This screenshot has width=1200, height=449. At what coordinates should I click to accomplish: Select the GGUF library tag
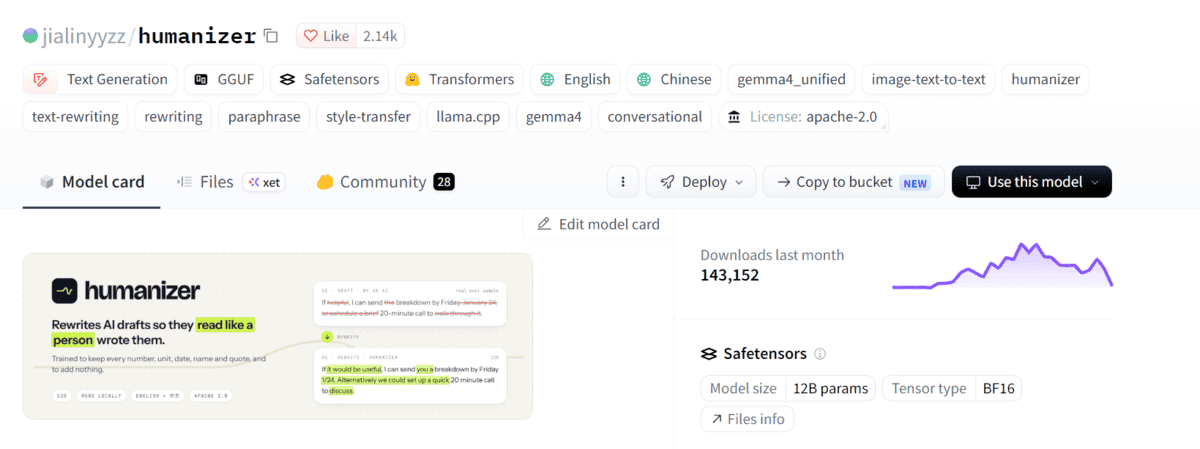(x=225, y=79)
